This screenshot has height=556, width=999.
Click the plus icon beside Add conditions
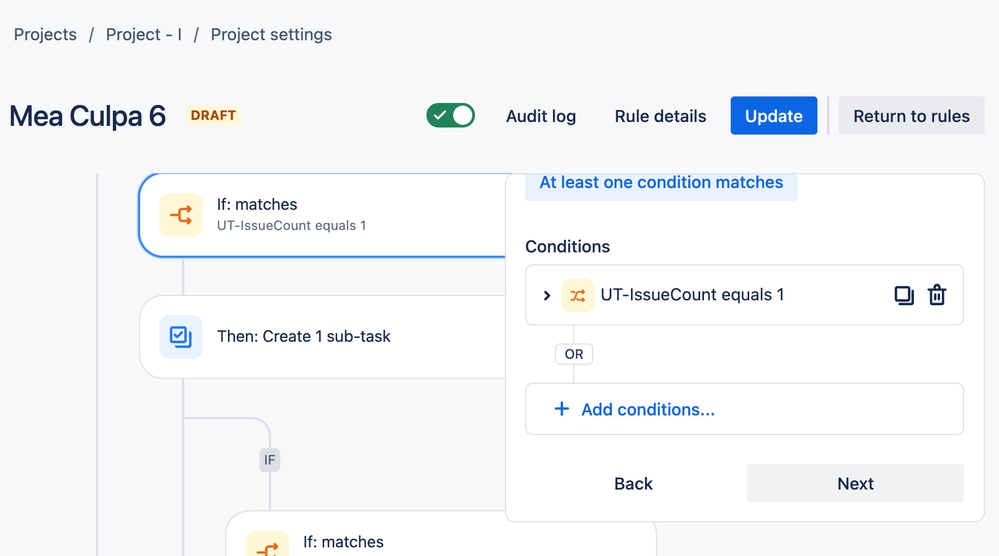click(561, 409)
